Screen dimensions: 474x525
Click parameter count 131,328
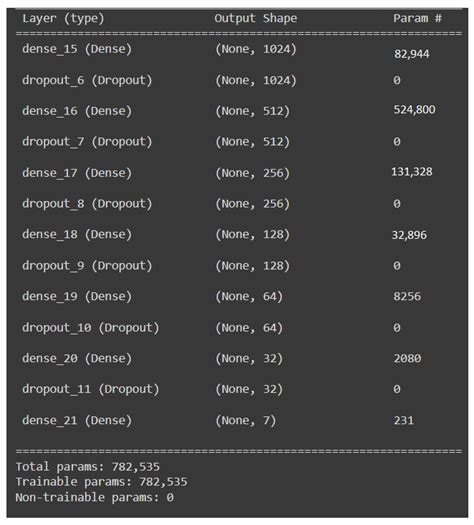click(412, 172)
